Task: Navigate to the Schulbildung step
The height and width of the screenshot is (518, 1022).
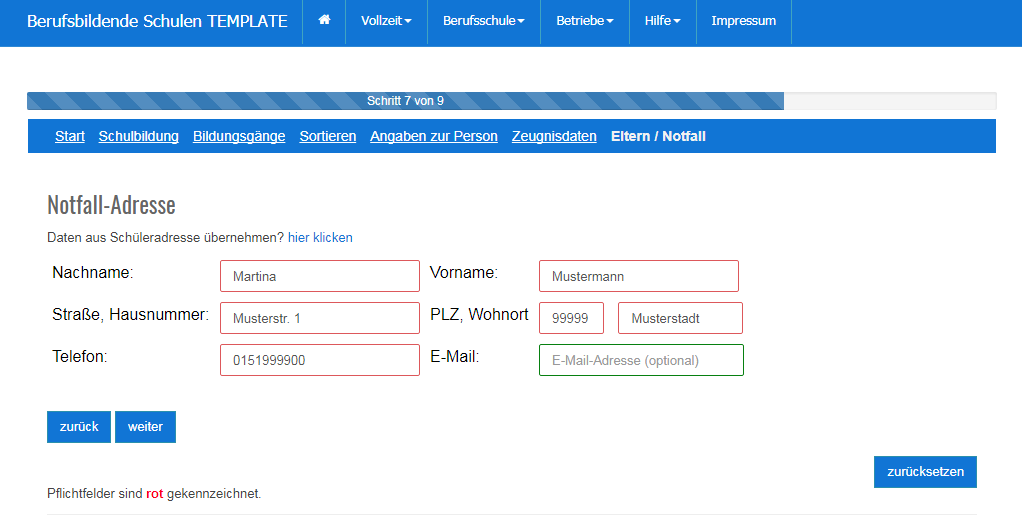Action: [x=138, y=136]
